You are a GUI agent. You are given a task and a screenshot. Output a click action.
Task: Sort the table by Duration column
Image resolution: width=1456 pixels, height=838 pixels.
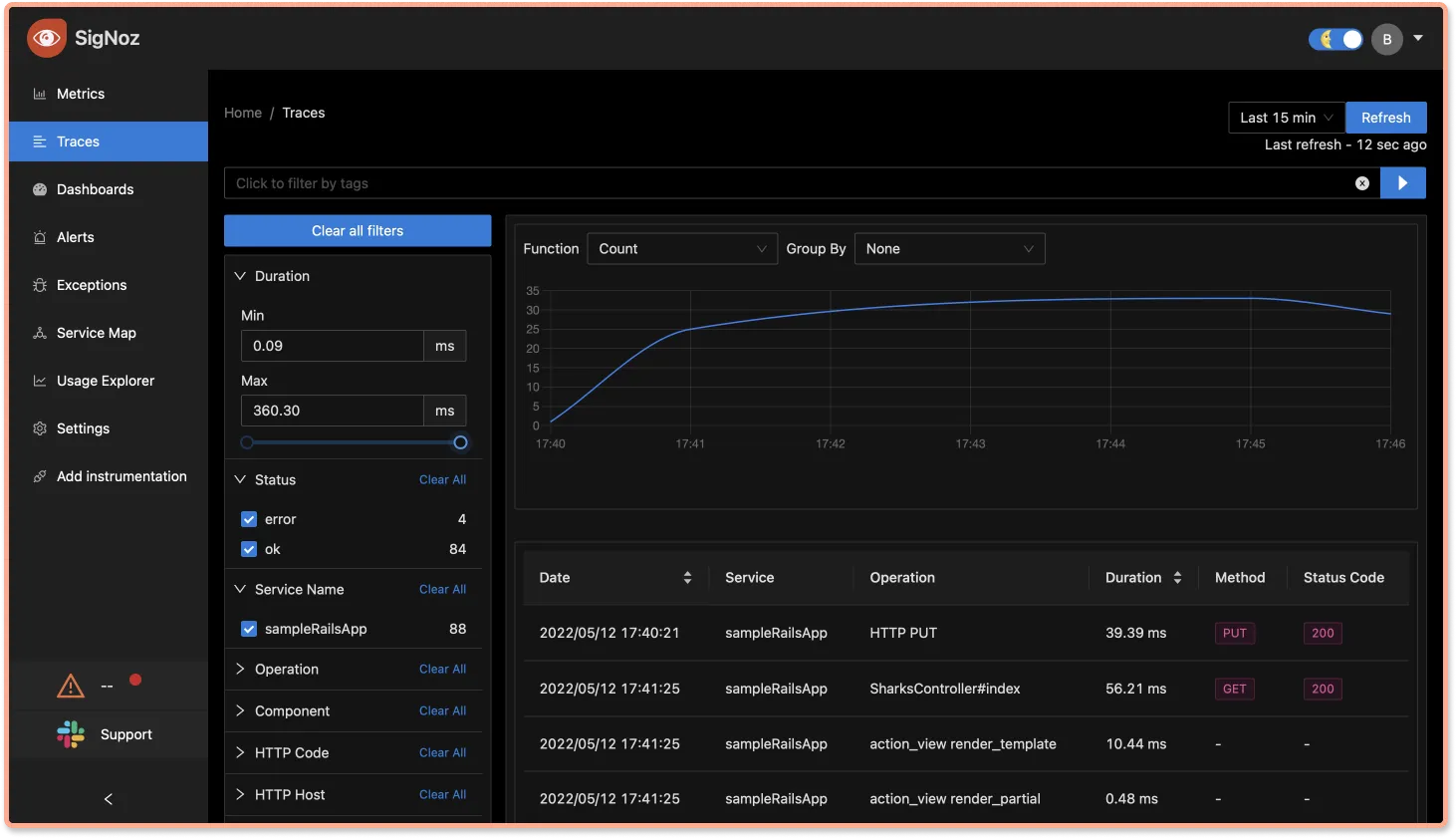(x=1177, y=578)
